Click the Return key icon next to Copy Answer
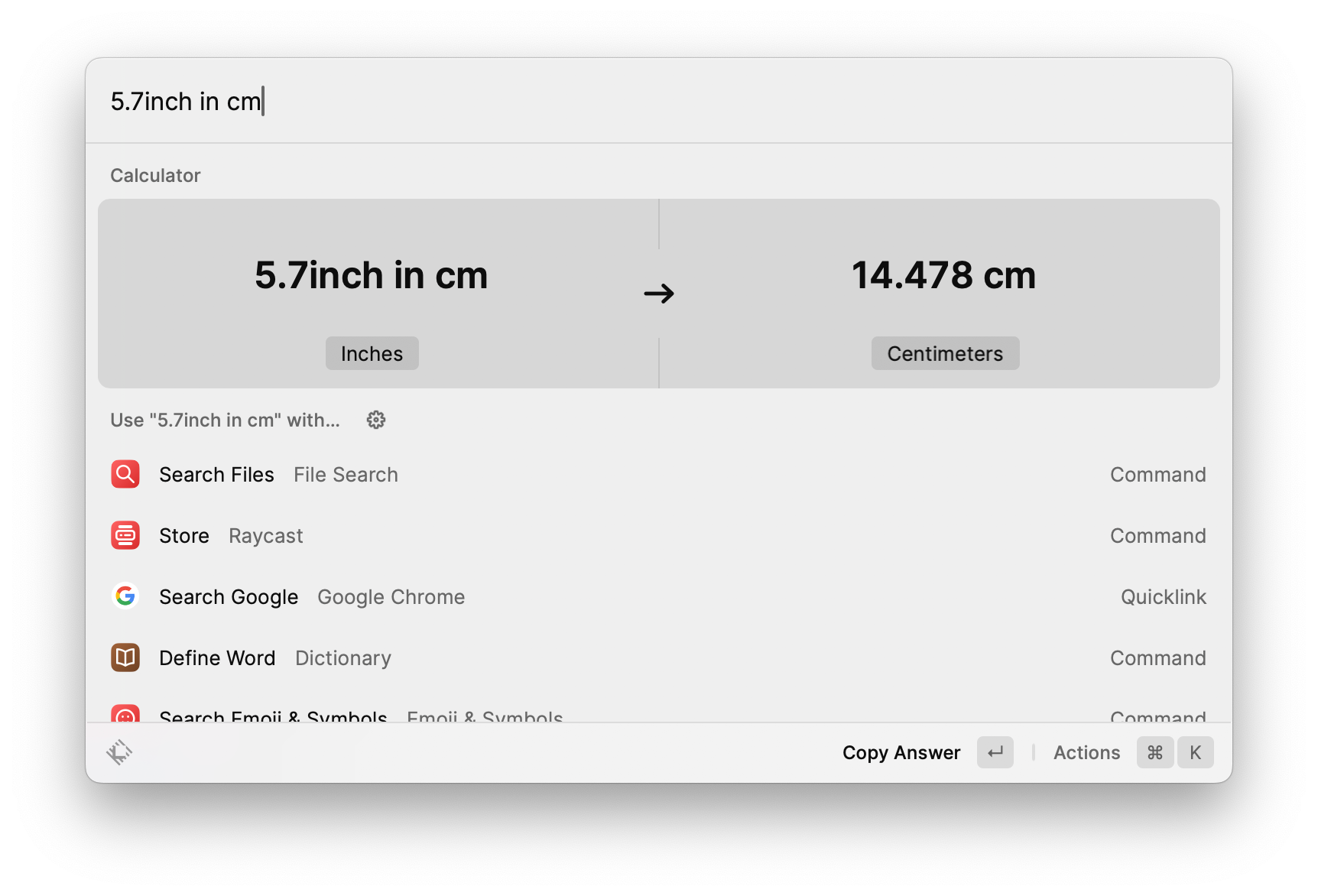 point(995,752)
